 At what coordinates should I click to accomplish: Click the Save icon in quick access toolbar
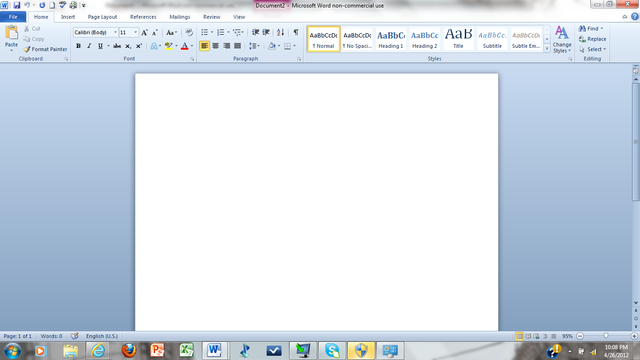click(x=17, y=5)
